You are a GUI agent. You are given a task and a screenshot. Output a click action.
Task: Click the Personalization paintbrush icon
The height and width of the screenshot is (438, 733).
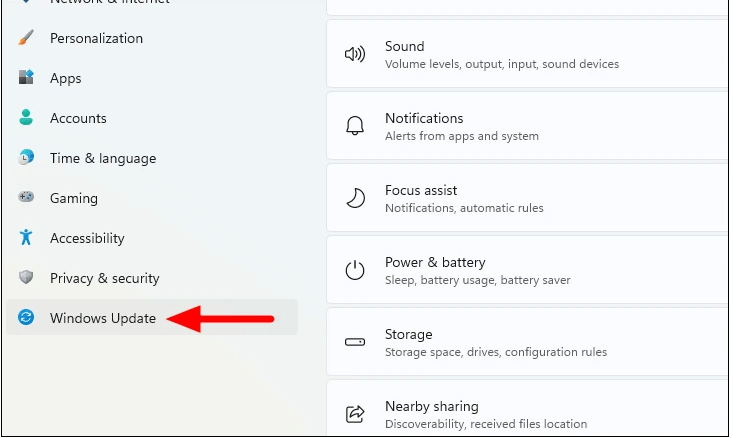coord(27,38)
